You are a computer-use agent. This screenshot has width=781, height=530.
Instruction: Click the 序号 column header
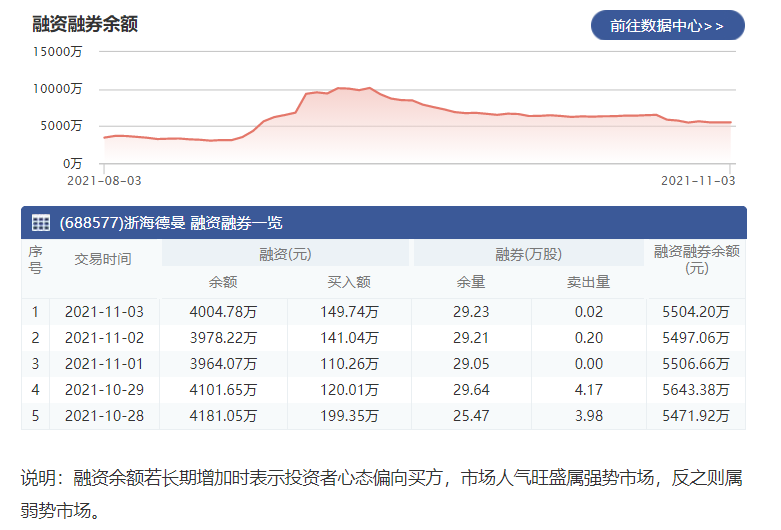pos(35,259)
